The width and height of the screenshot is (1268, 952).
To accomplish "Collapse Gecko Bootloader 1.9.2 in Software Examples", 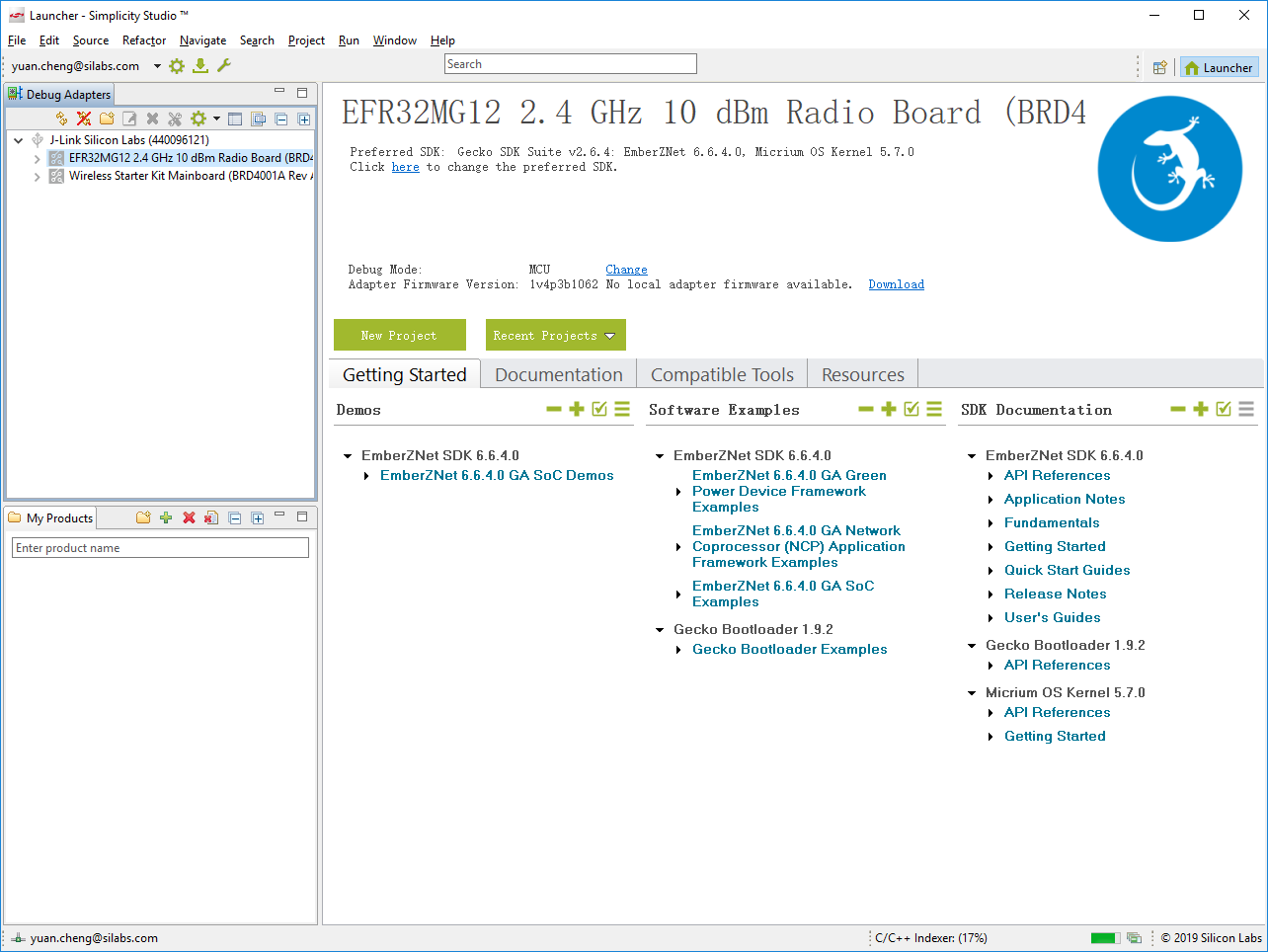I will [660, 630].
